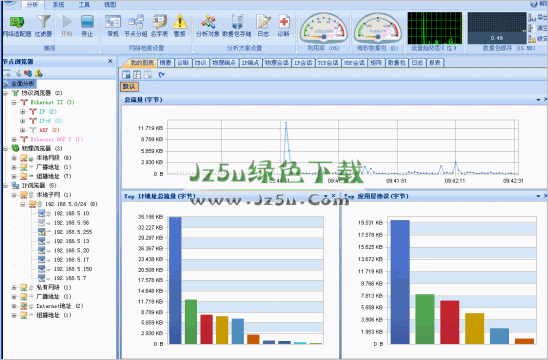Select host 192.168.5.10 in tree

point(71,213)
